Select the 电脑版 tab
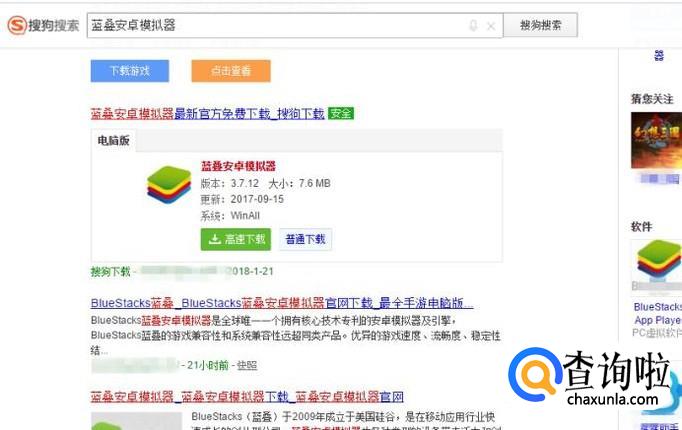 point(114,140)
